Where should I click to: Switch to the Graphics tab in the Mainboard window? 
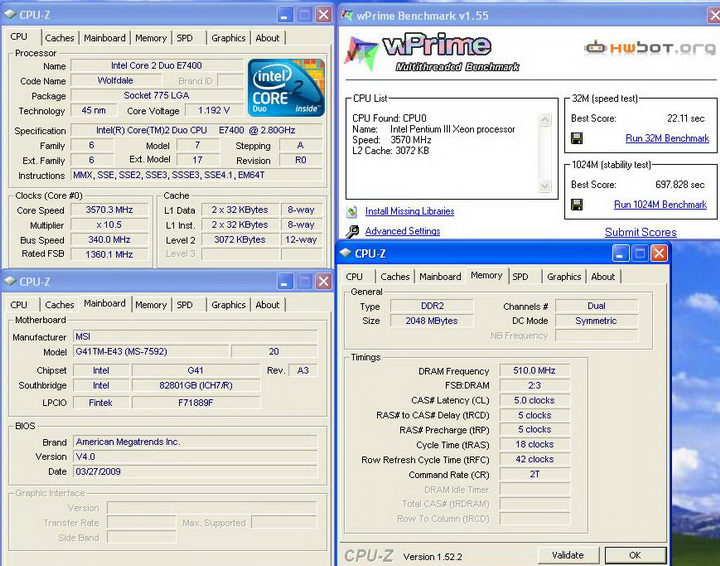coord(228,305)
